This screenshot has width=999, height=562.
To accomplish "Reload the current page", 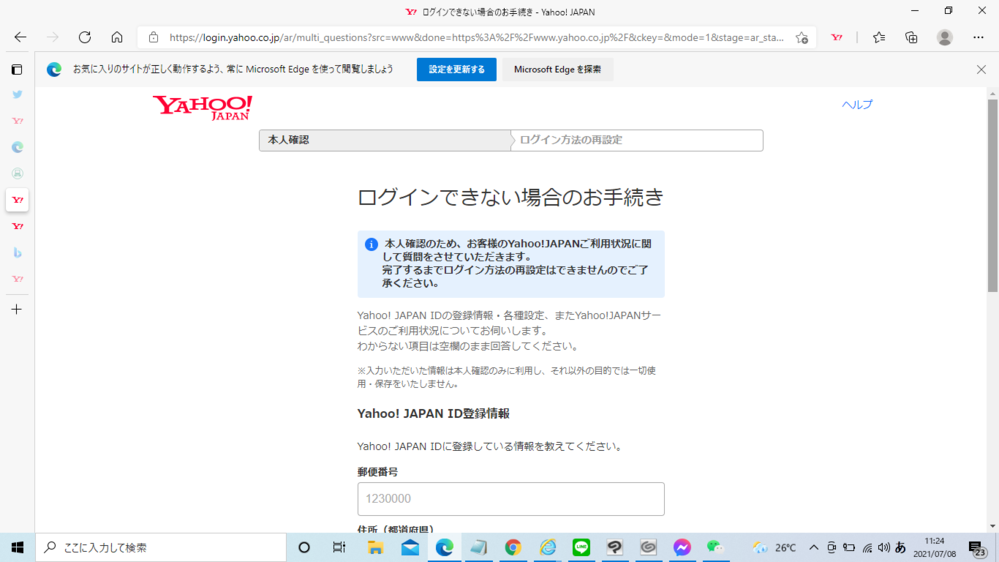I will (85, 38).
